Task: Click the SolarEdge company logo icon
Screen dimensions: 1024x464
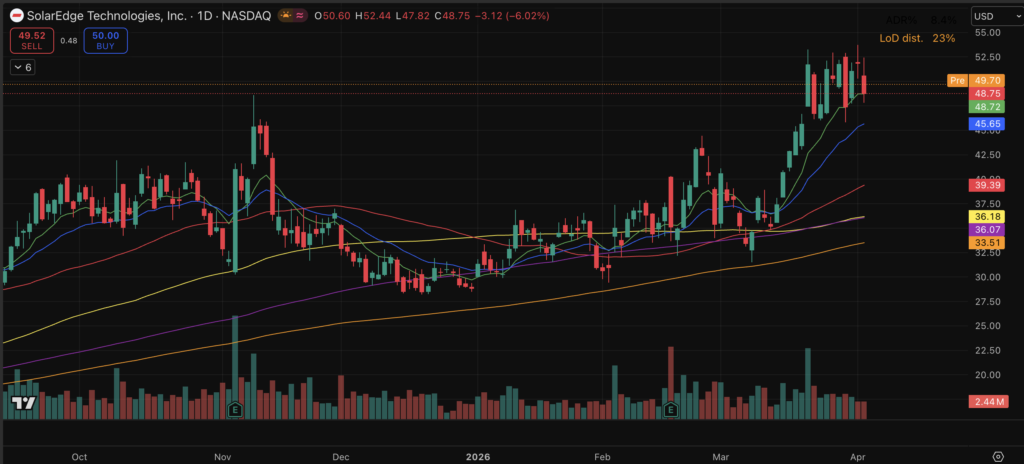Action: click(x=17, y=17)
